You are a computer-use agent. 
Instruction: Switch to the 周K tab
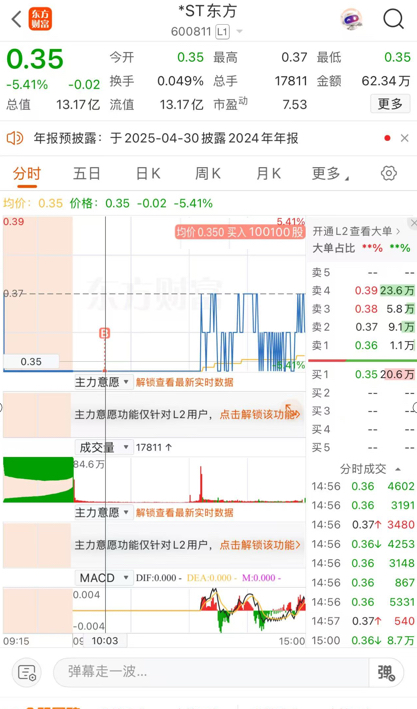coord(208,174)
